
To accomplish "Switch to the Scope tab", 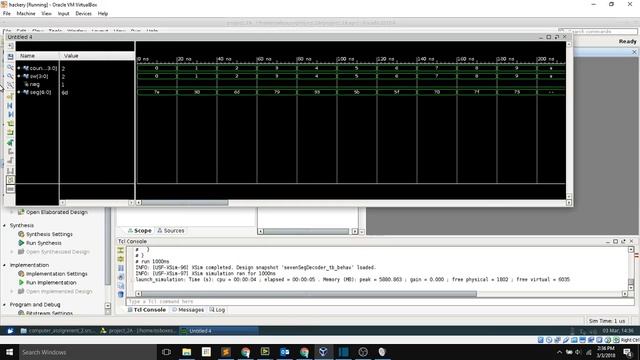I will coord(140,231).
